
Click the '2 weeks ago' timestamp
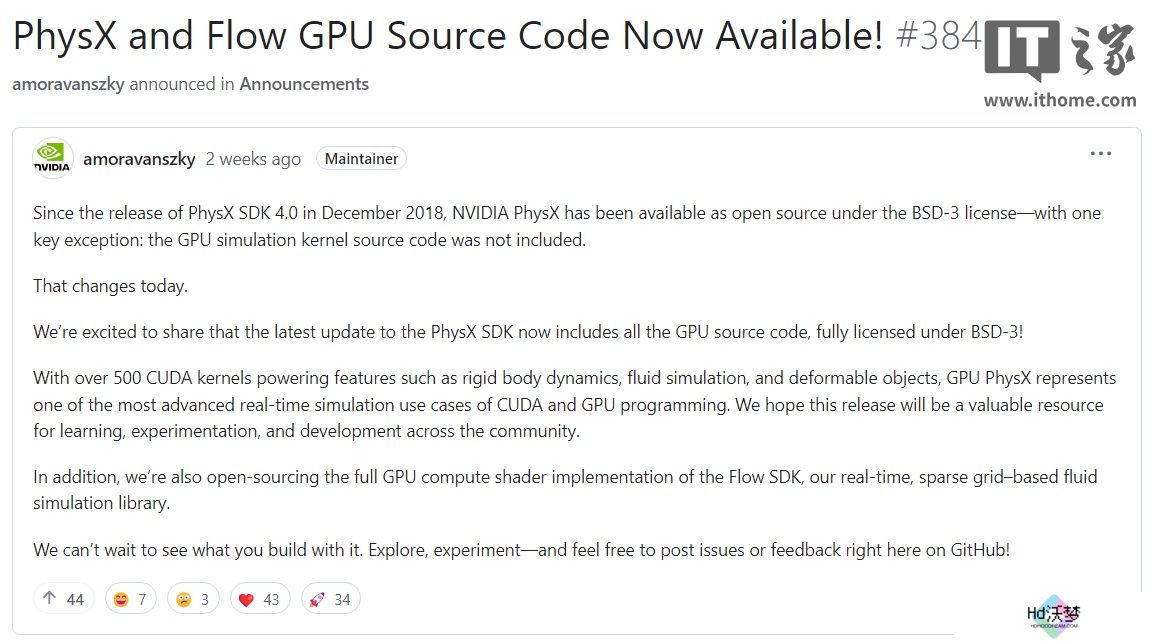(x=253, y=159)
